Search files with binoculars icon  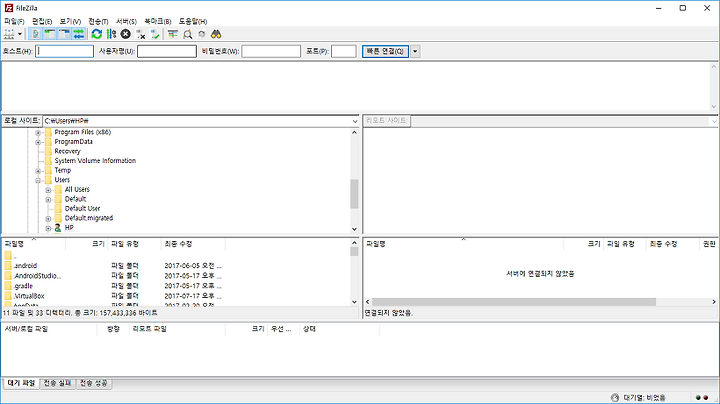216,34
